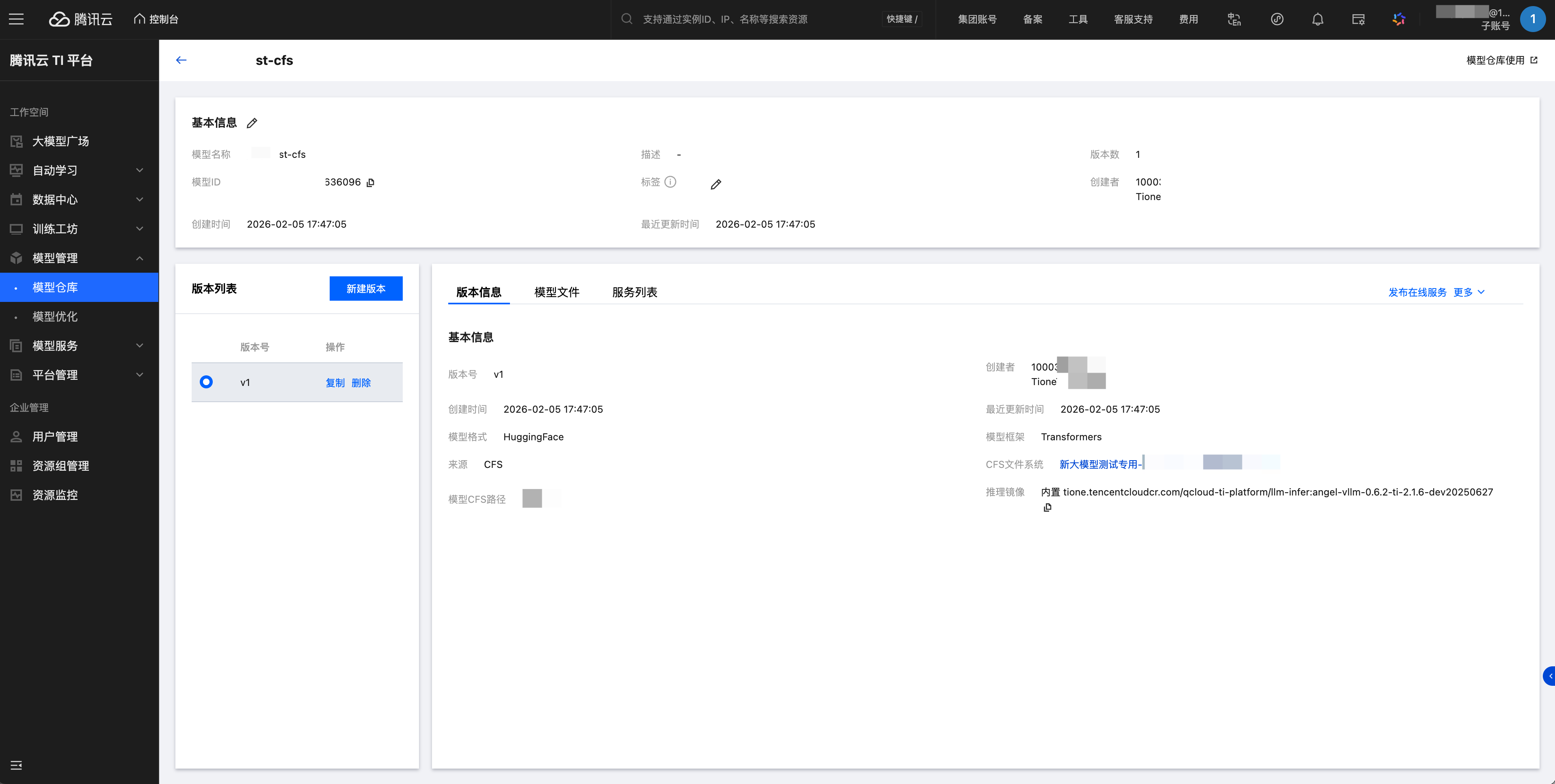
Task: Copy the inference image address icon
Action: tap(1047, 508)
